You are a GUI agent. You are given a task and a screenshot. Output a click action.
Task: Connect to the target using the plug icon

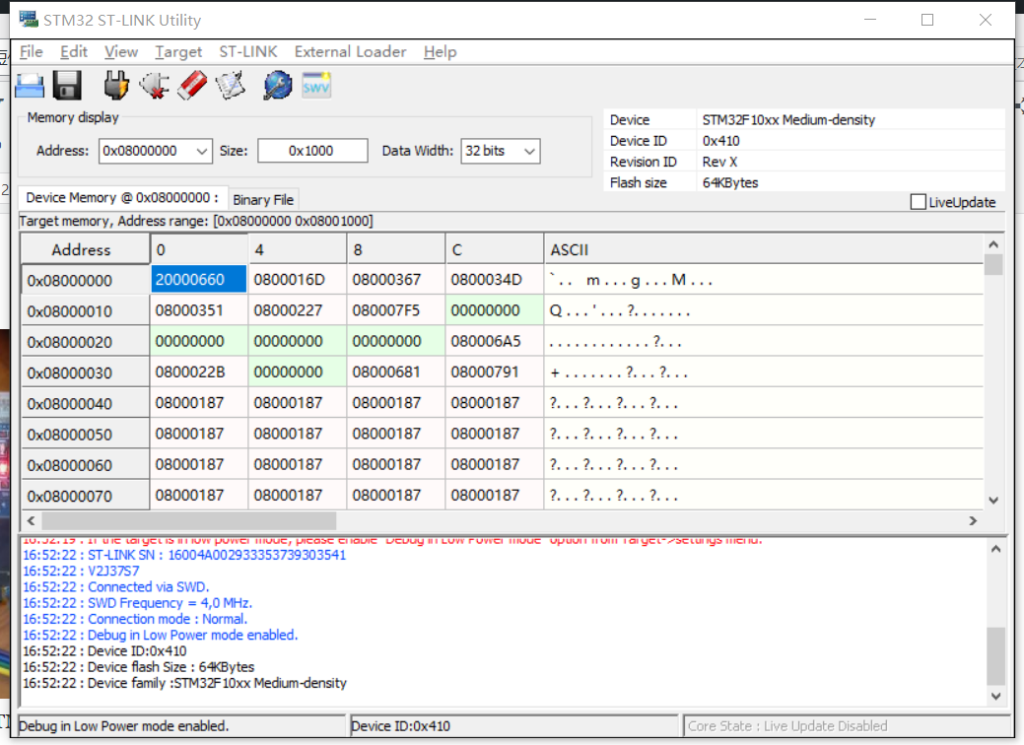(116, 86)
